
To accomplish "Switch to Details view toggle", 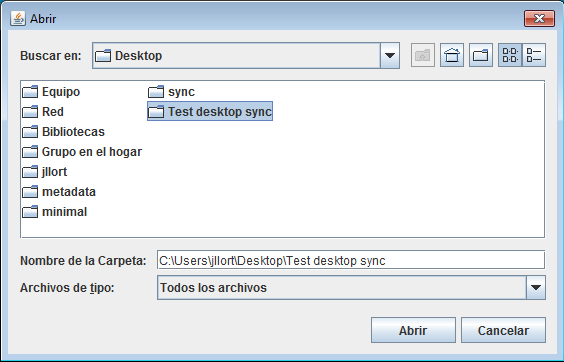I will pos(534,55).
